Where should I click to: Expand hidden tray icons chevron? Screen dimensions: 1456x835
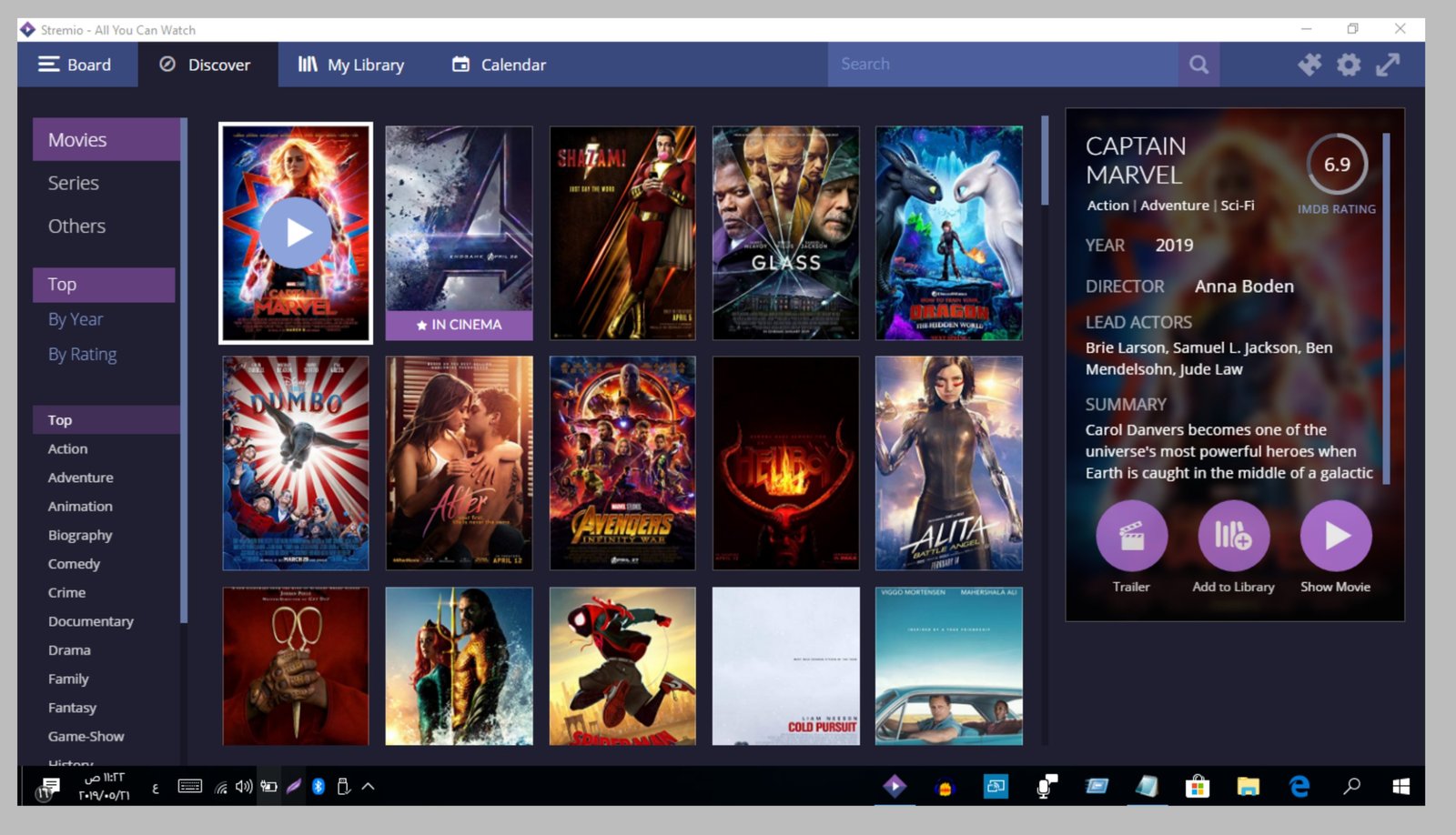click(x=368, y=787)
